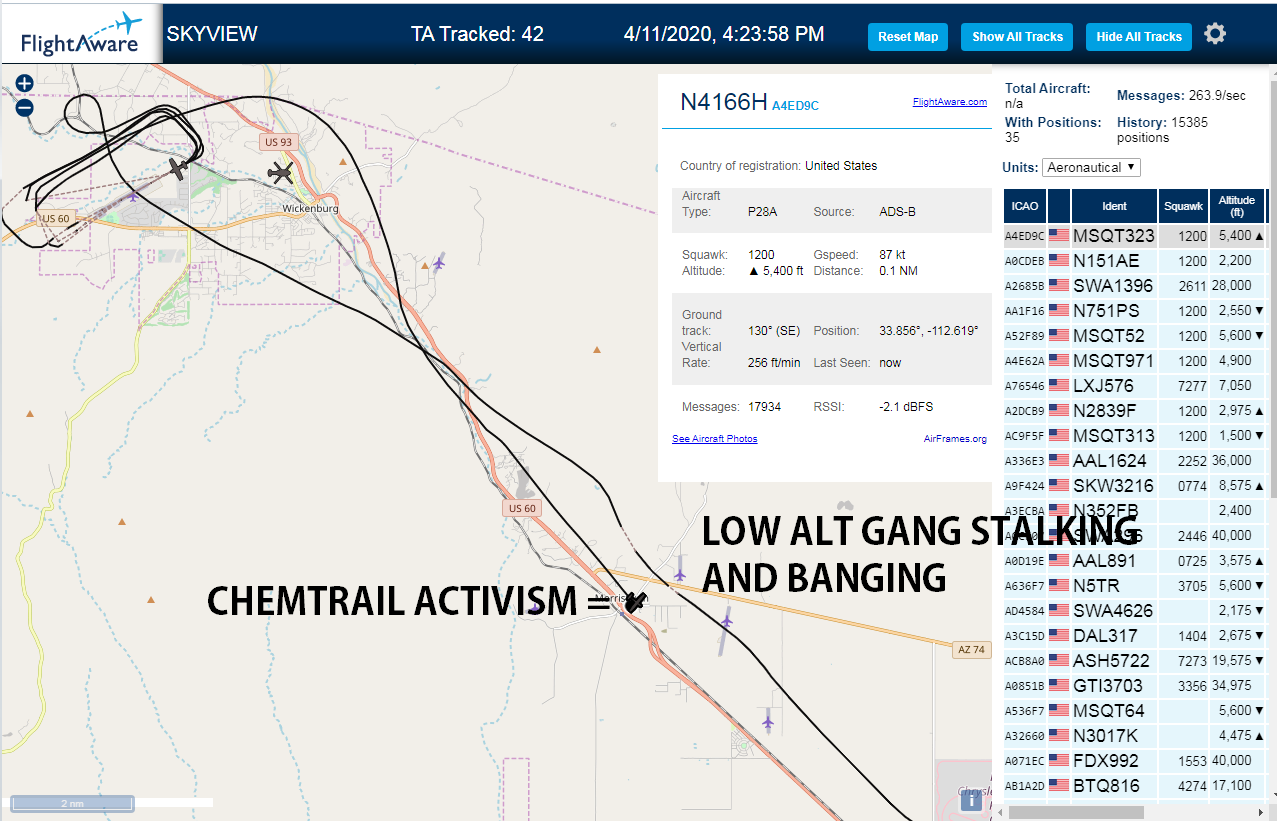The image size is (1277, 821).
Task: Click the US flag in the BTQ816 row
Action: 1059,786
